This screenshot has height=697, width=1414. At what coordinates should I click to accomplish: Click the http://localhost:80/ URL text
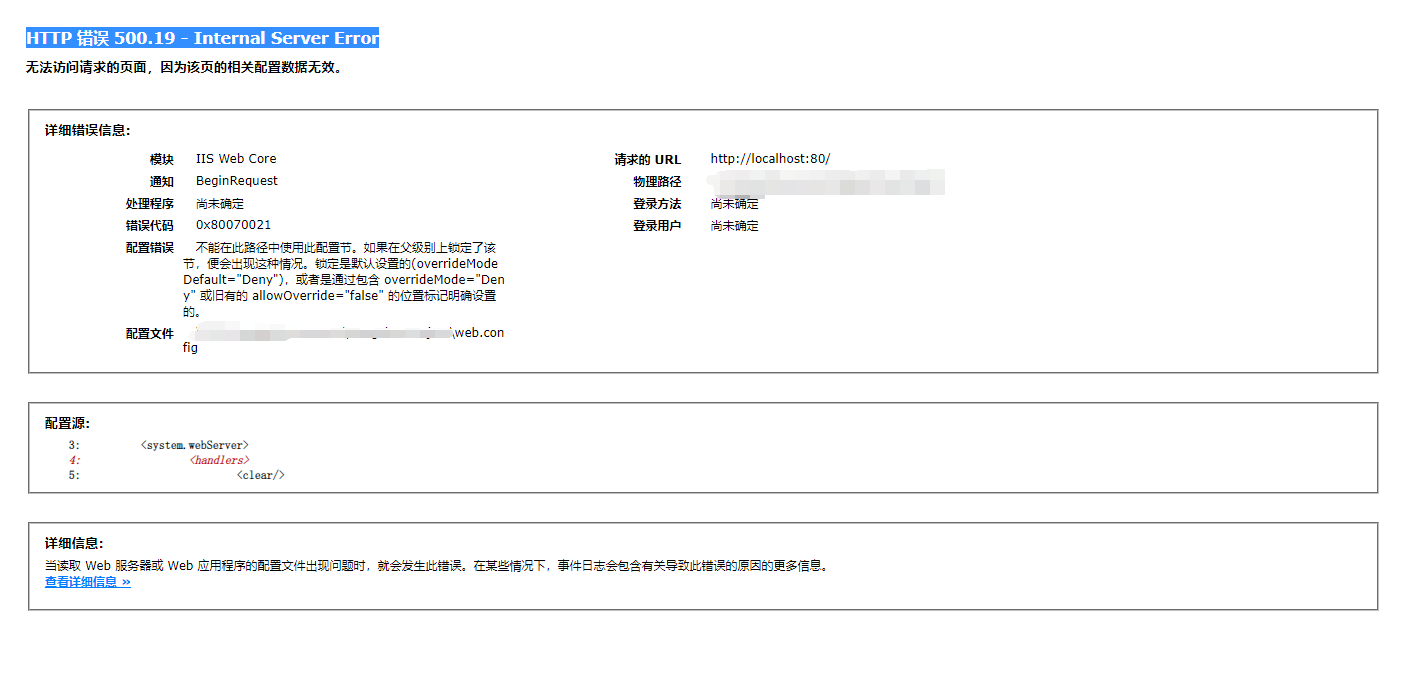[770, 158]
